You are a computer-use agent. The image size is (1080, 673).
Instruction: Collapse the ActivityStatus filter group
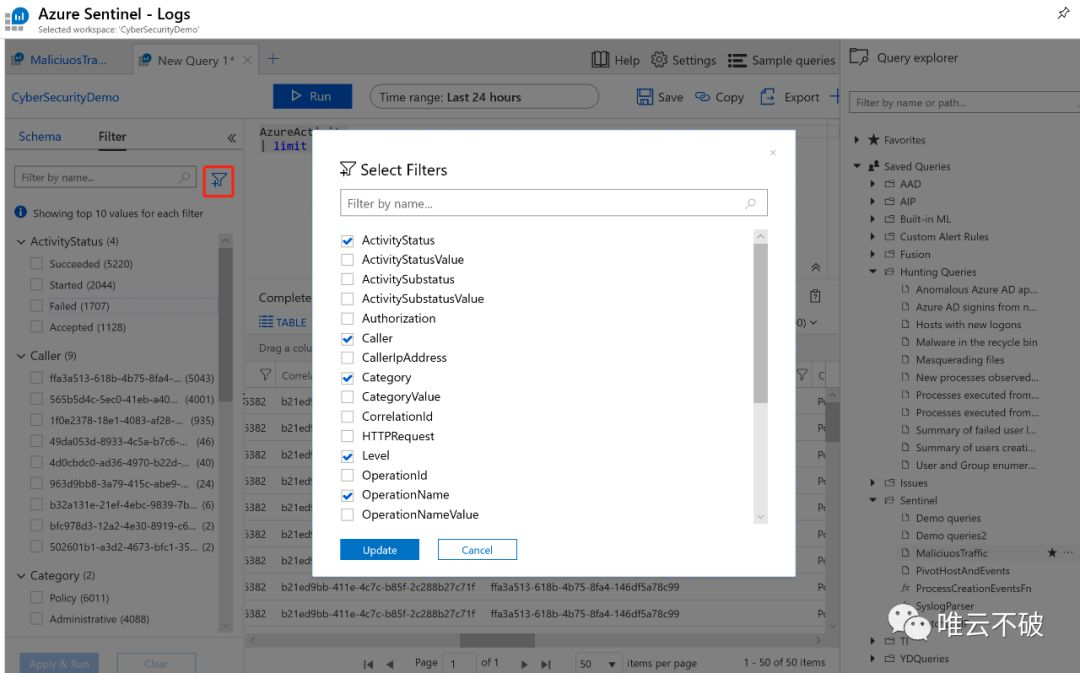[21, 242]
